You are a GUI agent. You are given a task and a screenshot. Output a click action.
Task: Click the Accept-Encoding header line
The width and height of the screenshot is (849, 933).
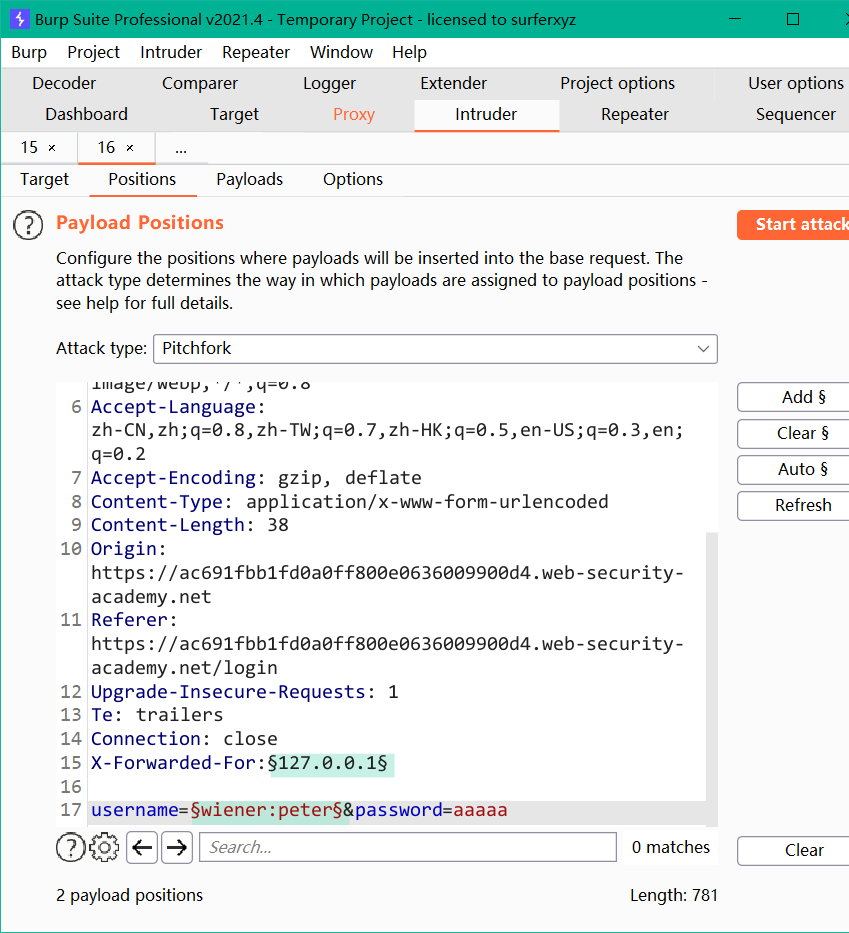coord(256,478)
